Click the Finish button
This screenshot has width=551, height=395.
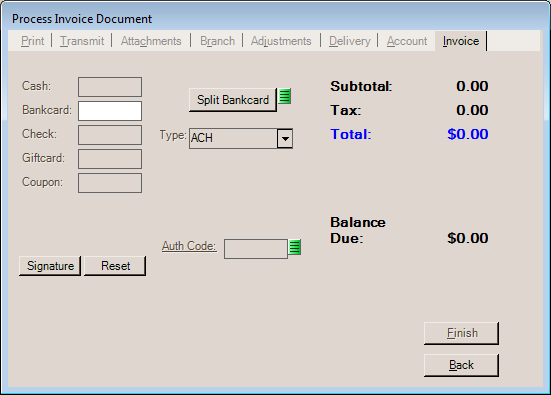(461, 333)
